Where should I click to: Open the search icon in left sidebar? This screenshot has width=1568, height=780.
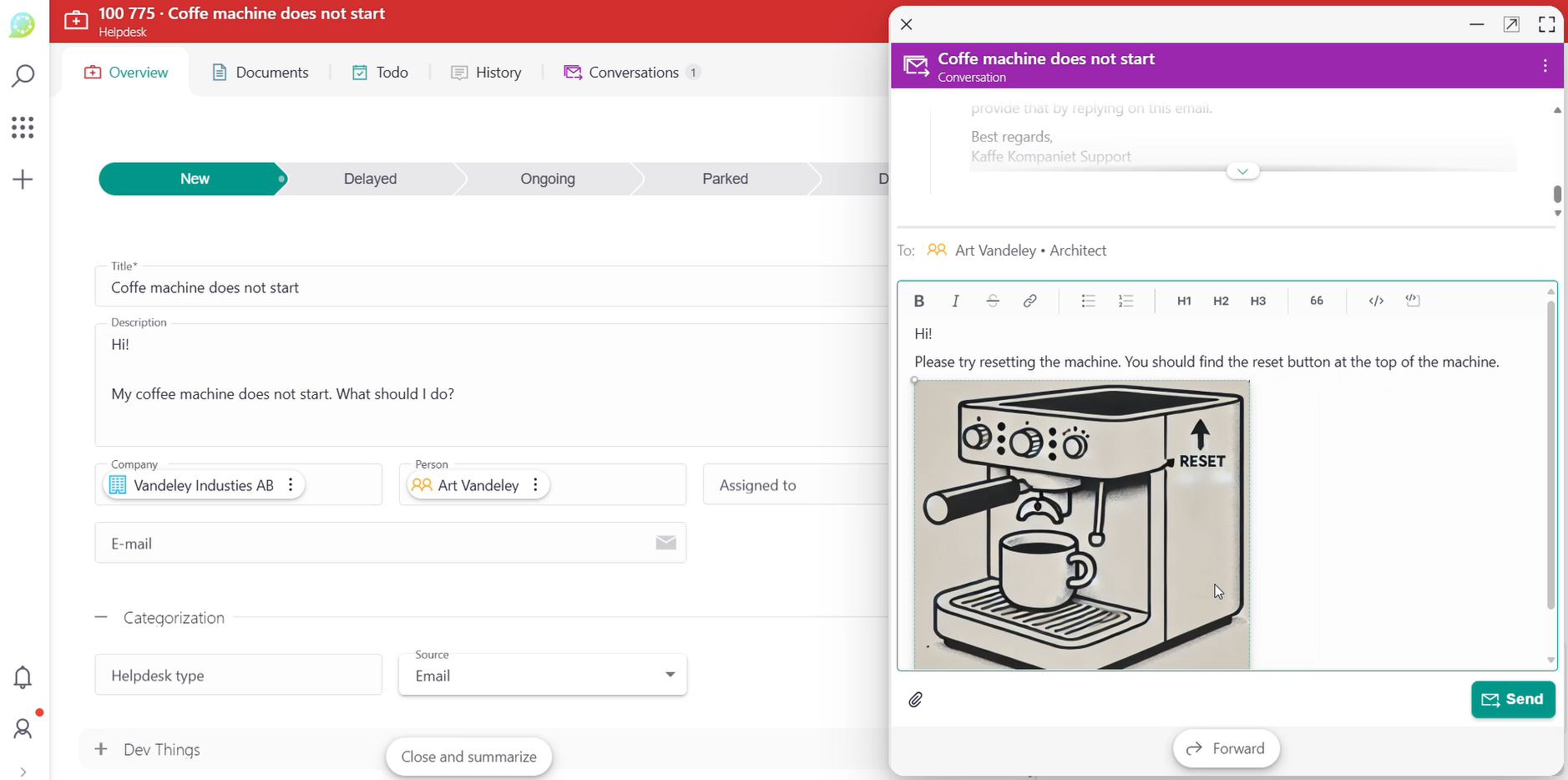click(23, 76)
